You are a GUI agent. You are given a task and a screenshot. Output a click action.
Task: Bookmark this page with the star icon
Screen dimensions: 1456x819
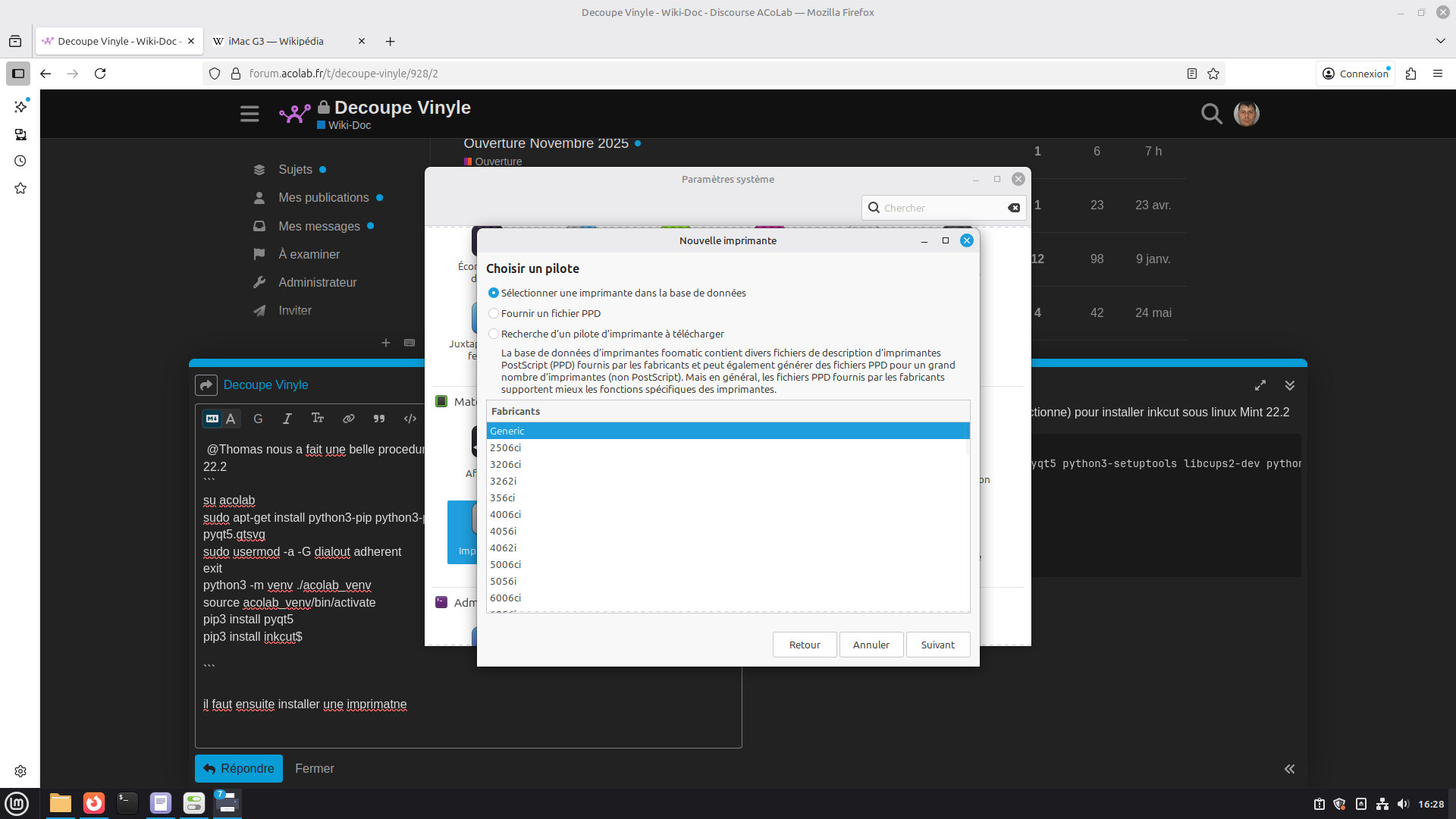[x=1213, y=74]
